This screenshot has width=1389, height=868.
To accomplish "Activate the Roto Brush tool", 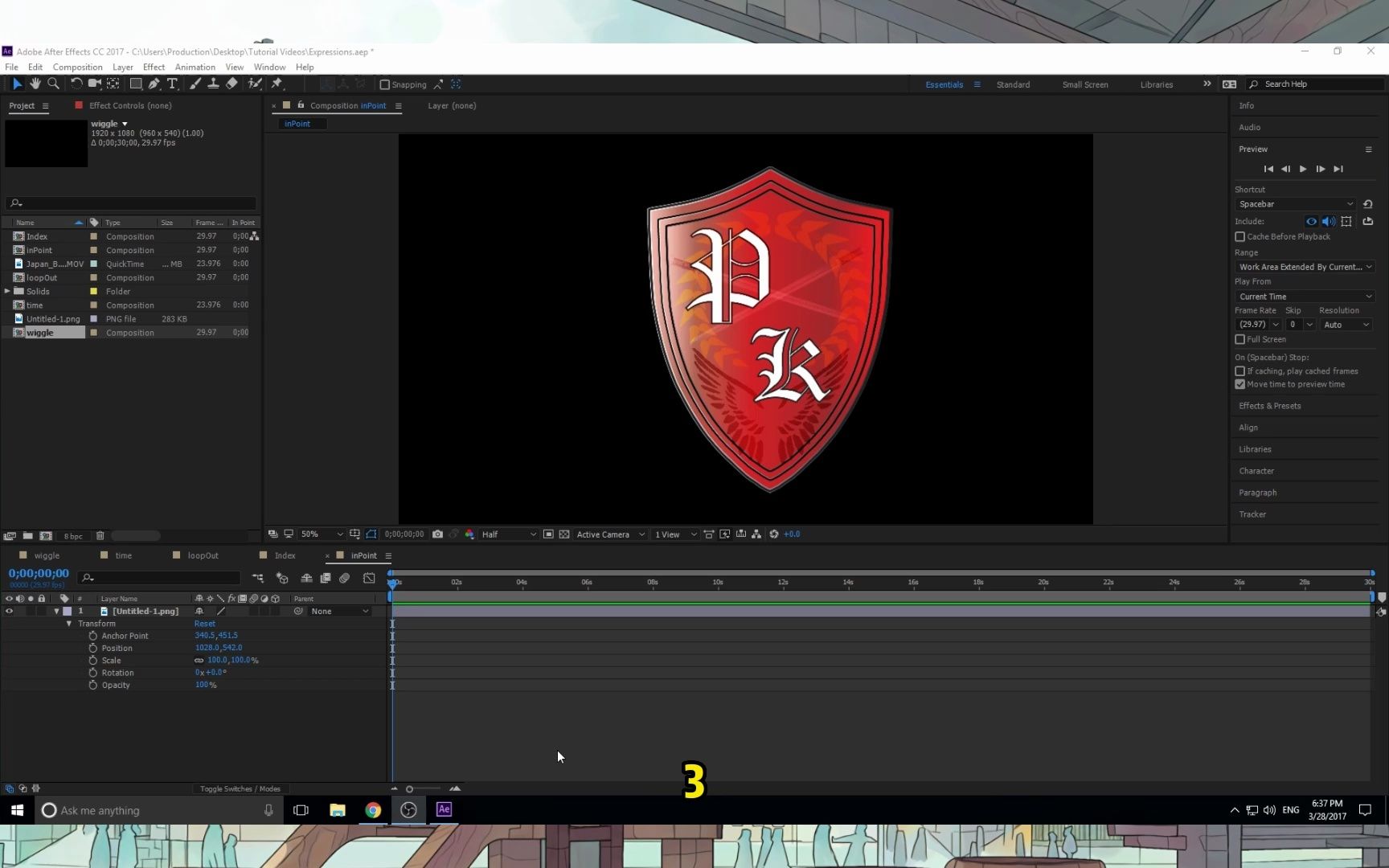I will (x=255, y=84).
